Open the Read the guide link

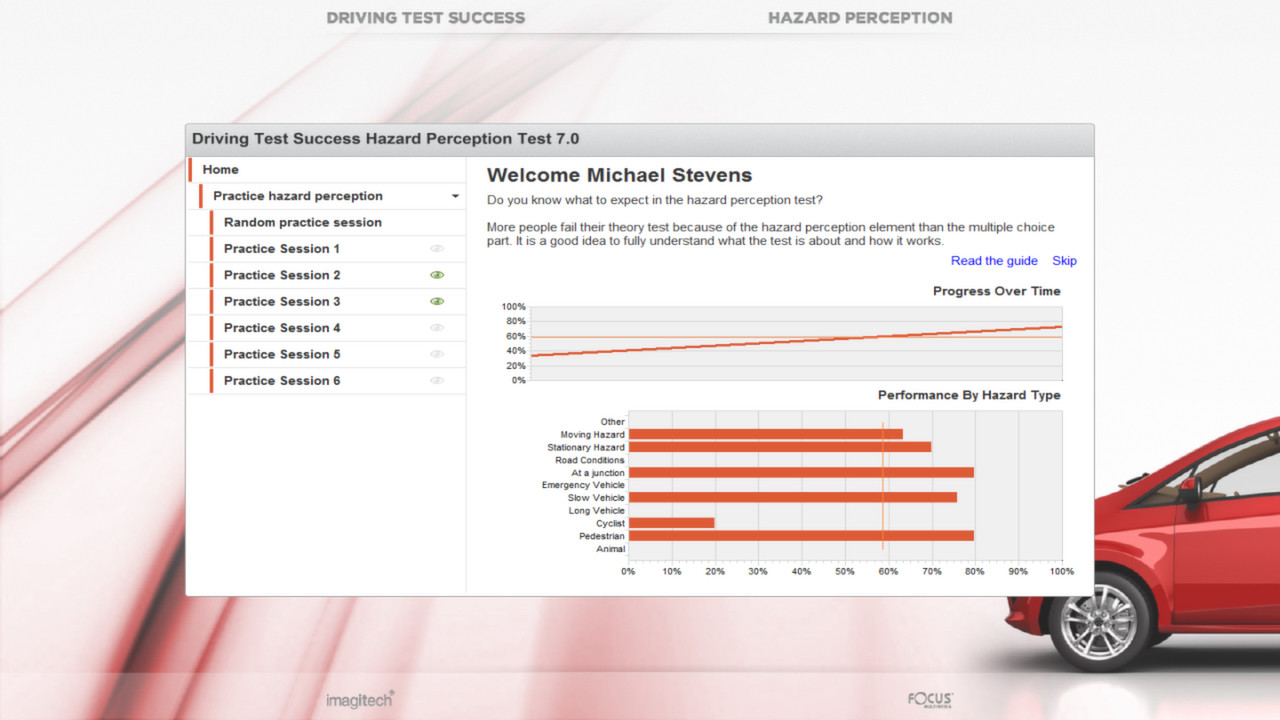coord(993,261)
